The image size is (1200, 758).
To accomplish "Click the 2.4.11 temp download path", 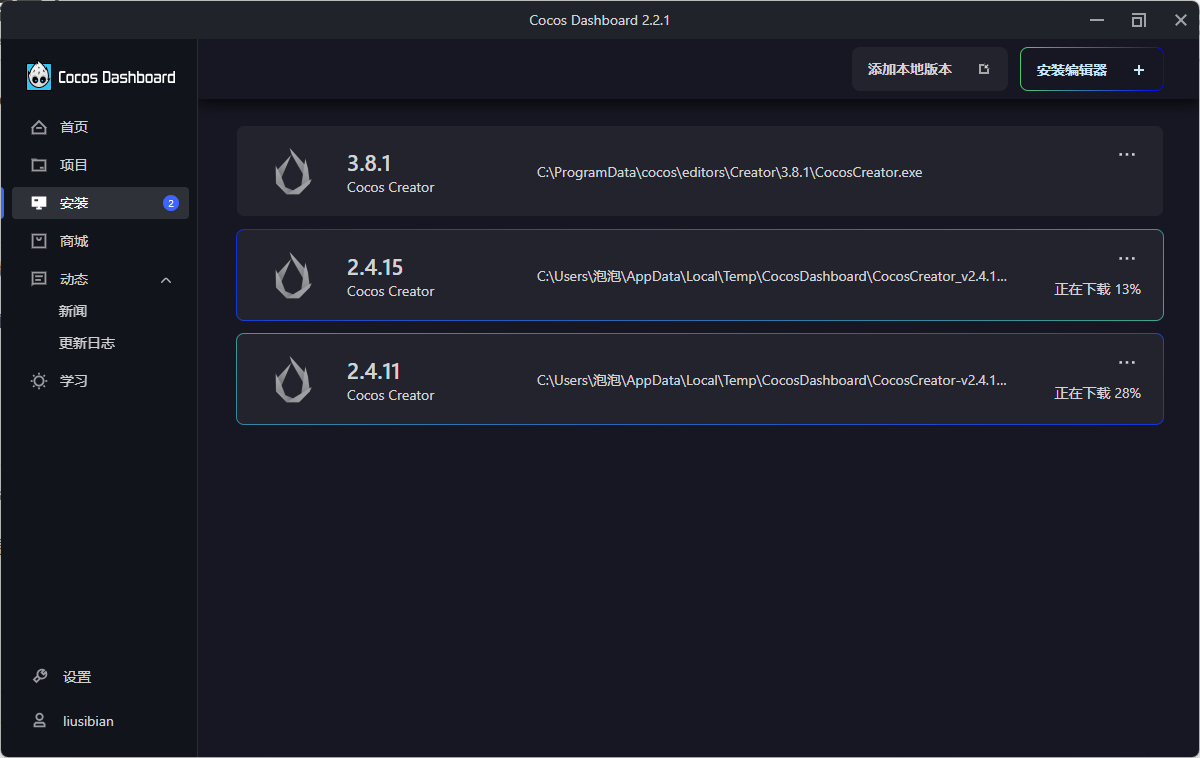I will point(772,380).
